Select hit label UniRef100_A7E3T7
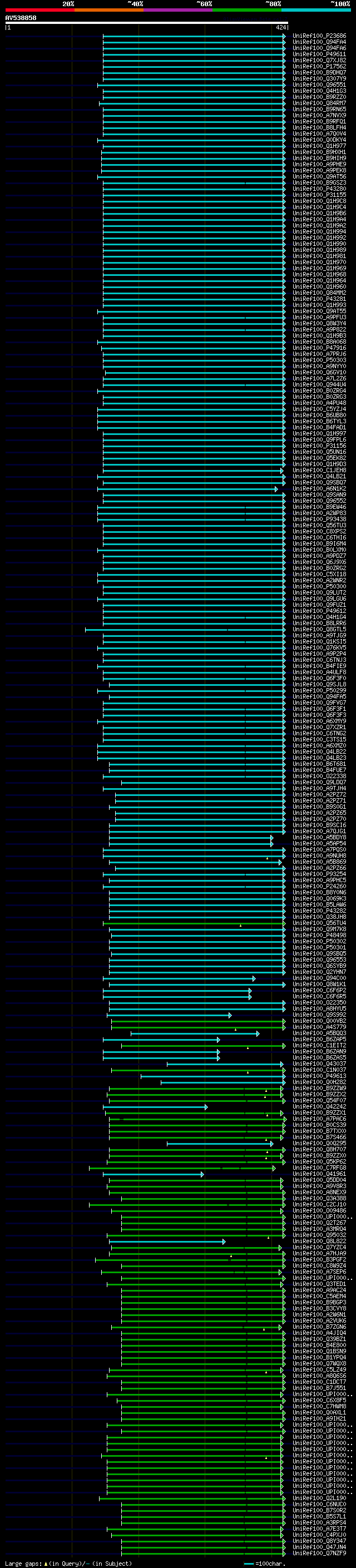Image resolution: width=356 pixels, height=1568 pixels. tap(319, 1529)
